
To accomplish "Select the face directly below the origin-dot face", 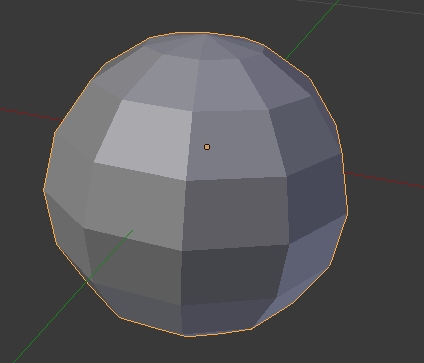I will click(236, 213).
